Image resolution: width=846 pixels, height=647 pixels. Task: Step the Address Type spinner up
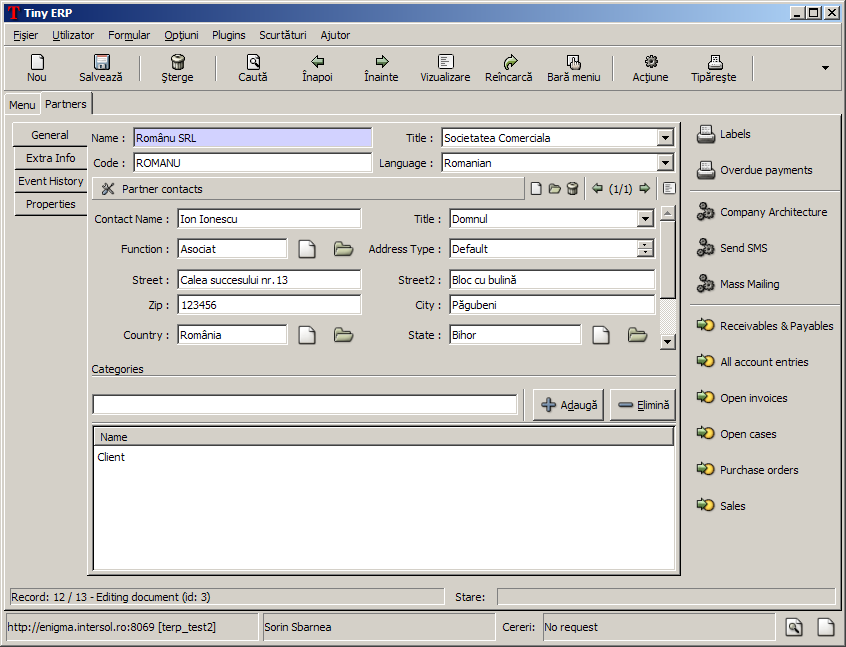click(645, 244)
